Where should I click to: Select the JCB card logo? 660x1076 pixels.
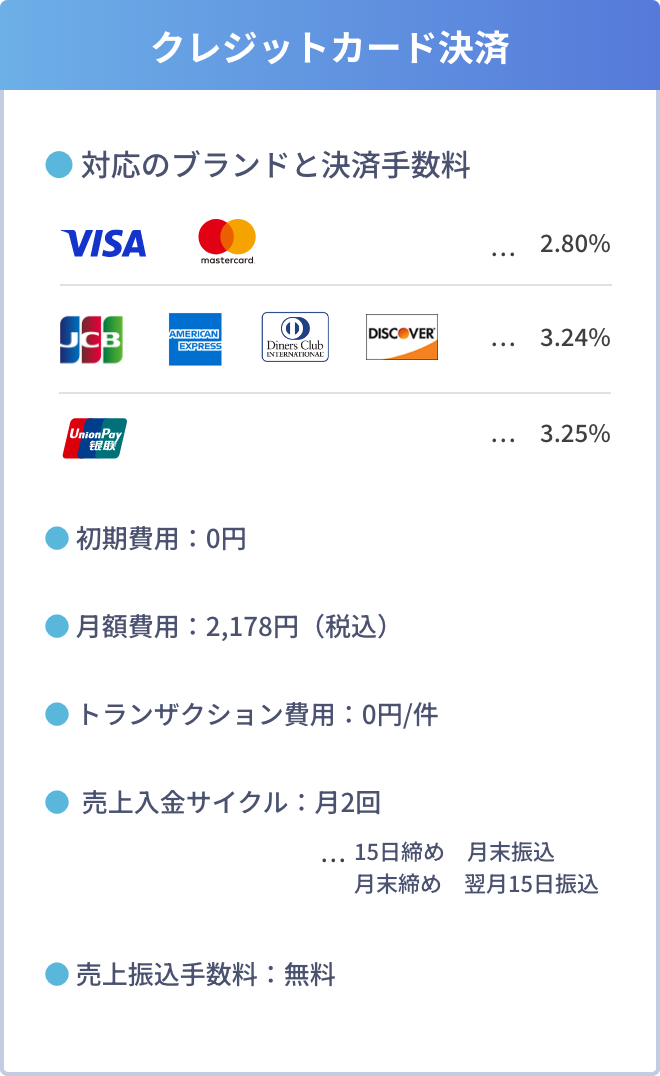[91, 339]
